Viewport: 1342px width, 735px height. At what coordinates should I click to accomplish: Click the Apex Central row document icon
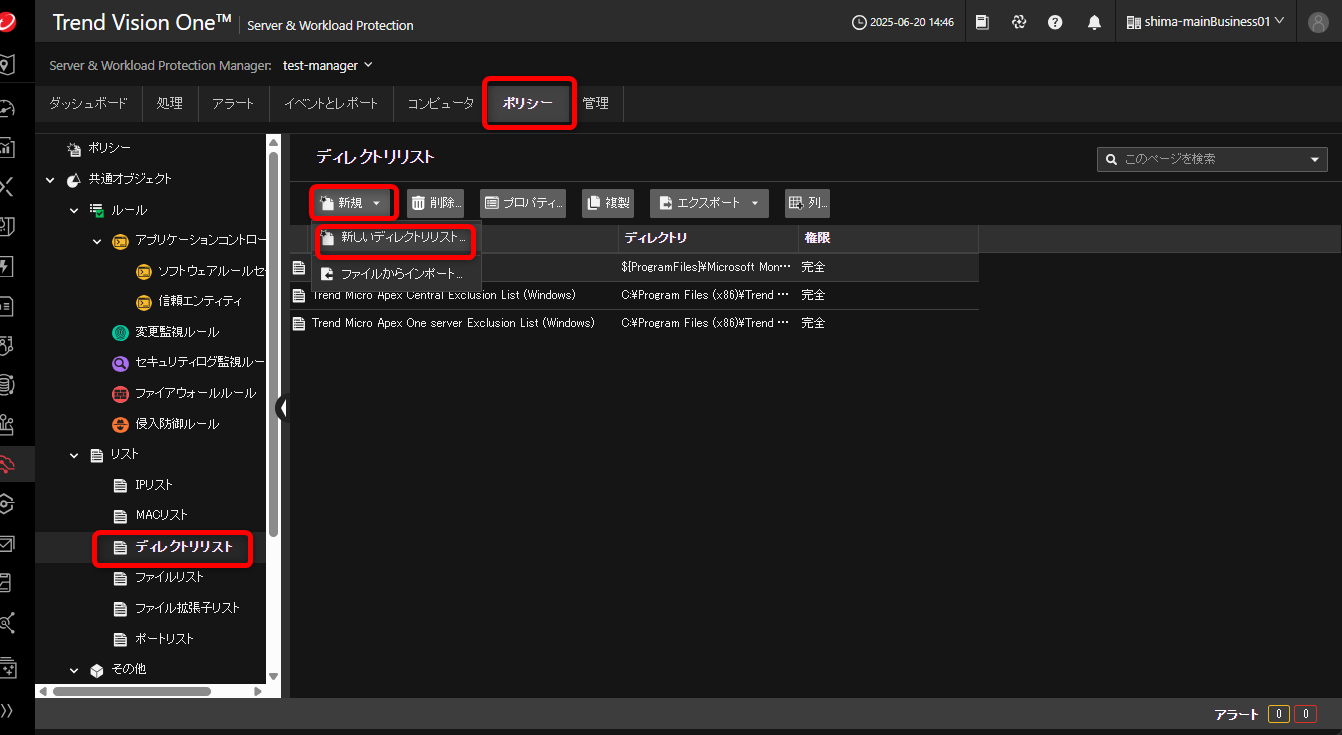click(298, 295)
